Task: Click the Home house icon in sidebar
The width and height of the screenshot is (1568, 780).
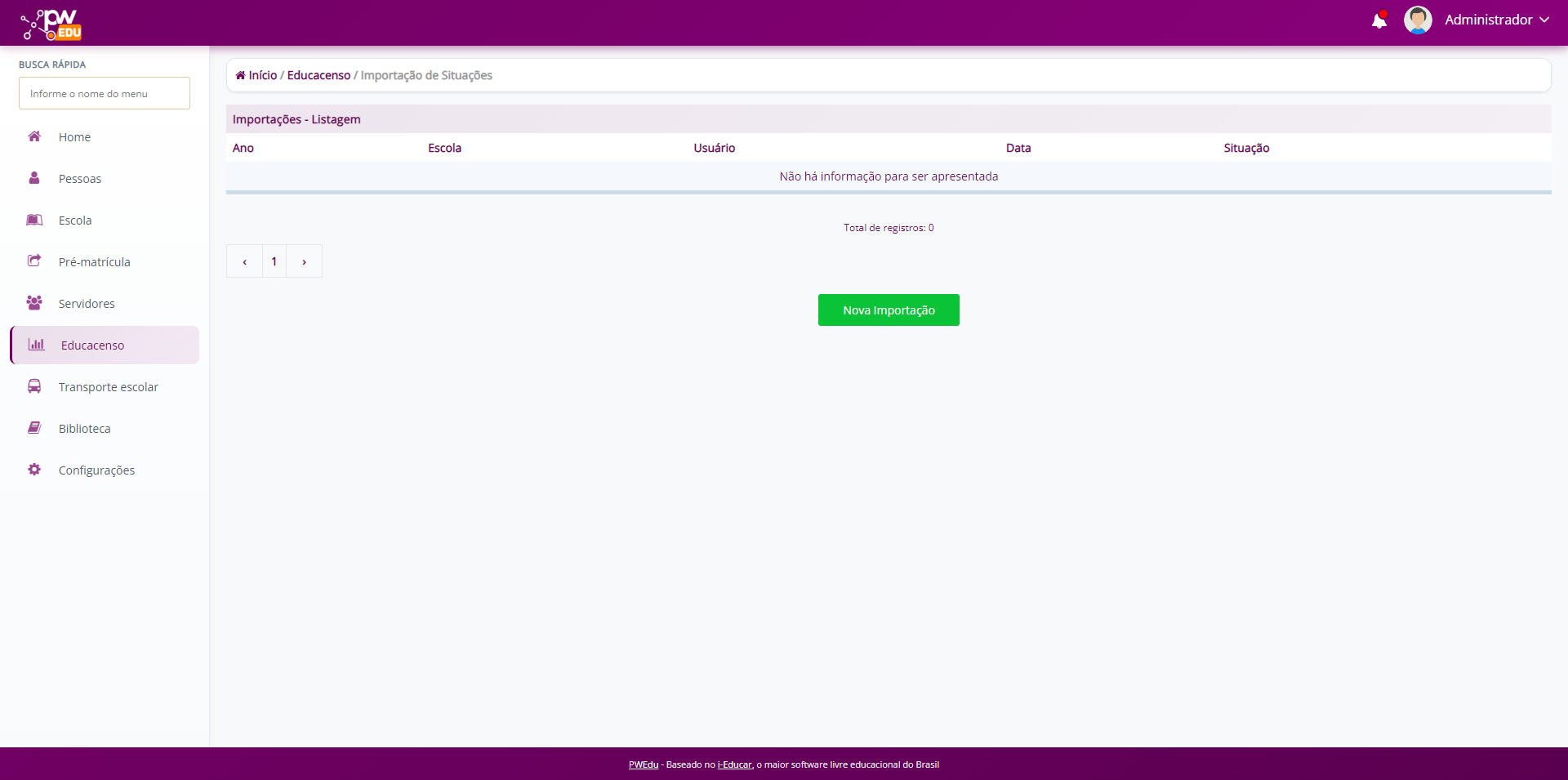Action: click(x=34, y=136)
